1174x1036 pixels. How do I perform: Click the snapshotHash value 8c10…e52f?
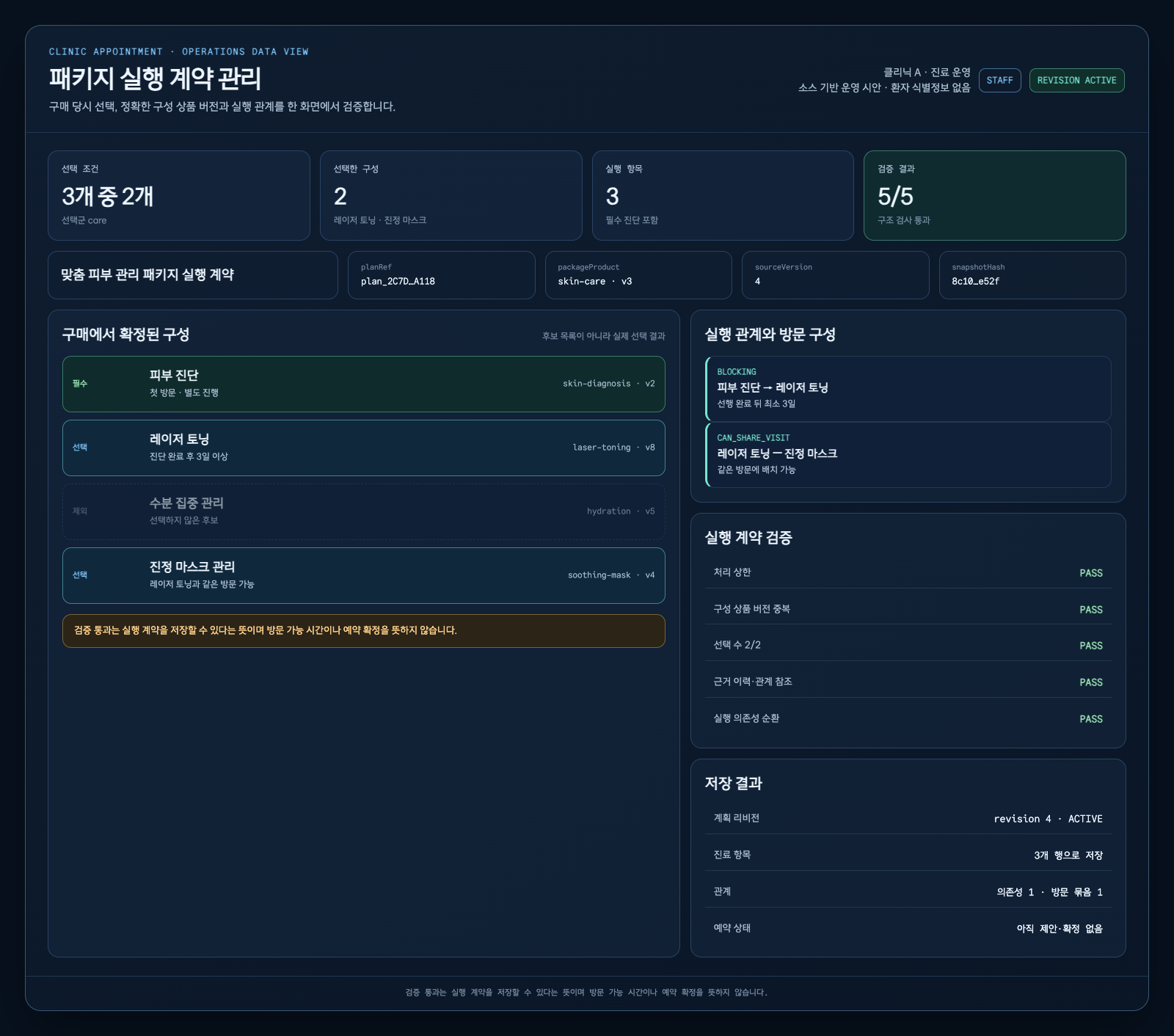pos(975,281)
